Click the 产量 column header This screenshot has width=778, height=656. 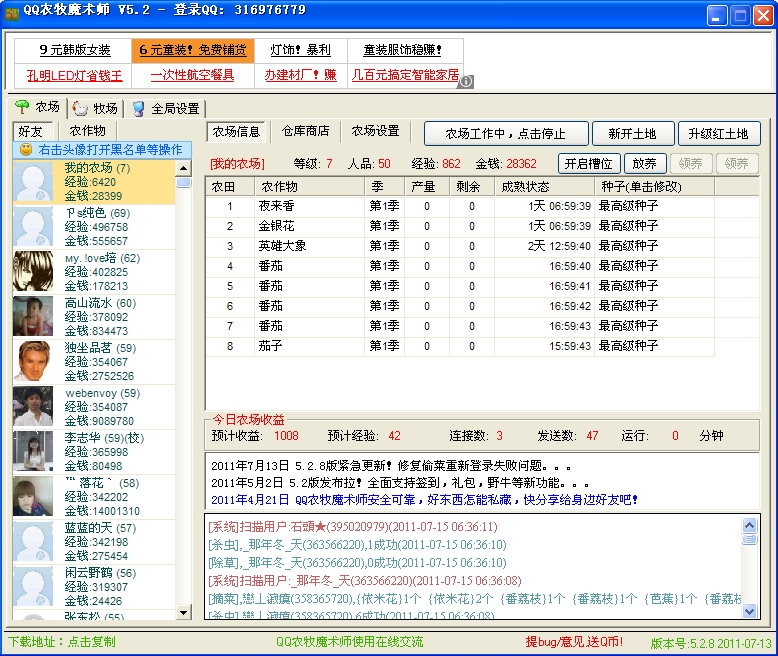click(427, 187)
